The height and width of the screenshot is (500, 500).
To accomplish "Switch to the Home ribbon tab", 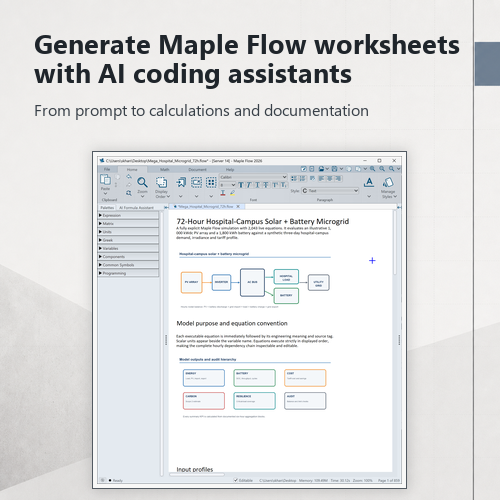I will (132, 169).
